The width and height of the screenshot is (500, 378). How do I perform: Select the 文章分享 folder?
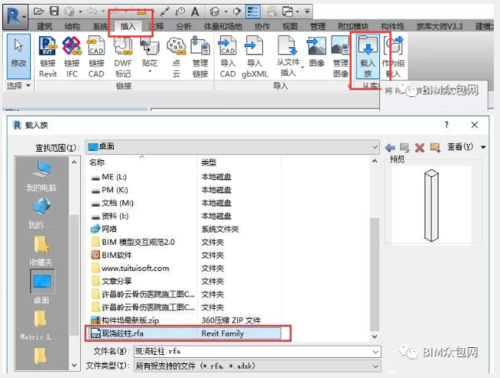(x=112, y=281)
